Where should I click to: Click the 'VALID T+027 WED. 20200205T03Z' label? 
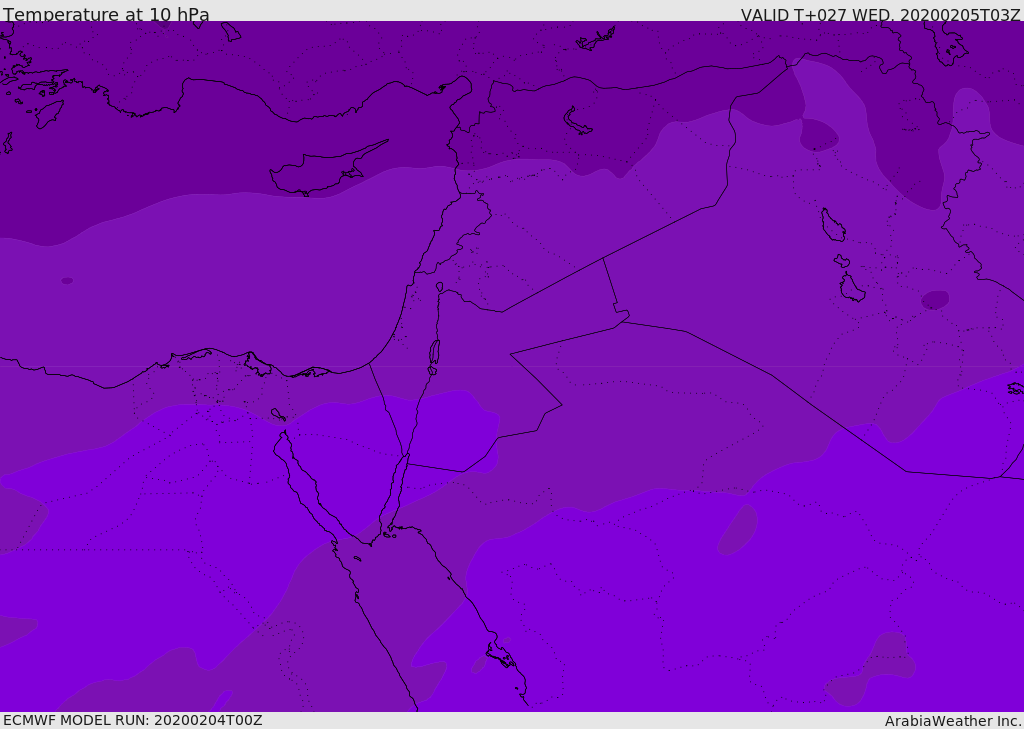[880, 15]
